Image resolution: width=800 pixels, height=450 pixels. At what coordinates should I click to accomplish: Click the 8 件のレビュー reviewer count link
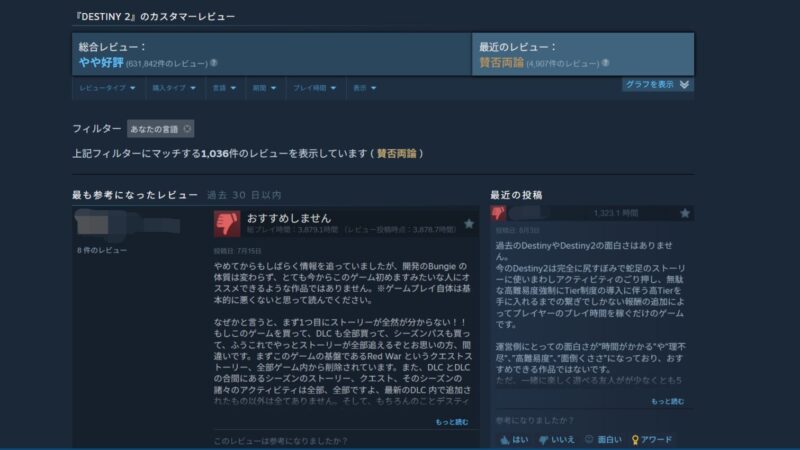[102, 250]
